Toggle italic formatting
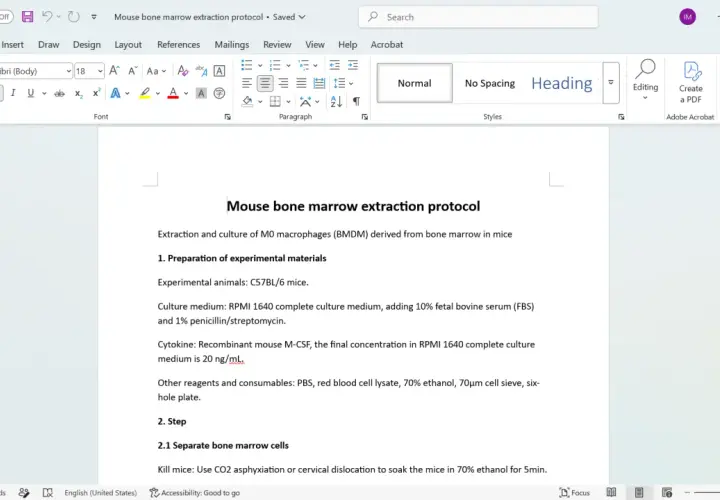Image resolution: width=720 pixels, height=500 pixels. (13, 93)
